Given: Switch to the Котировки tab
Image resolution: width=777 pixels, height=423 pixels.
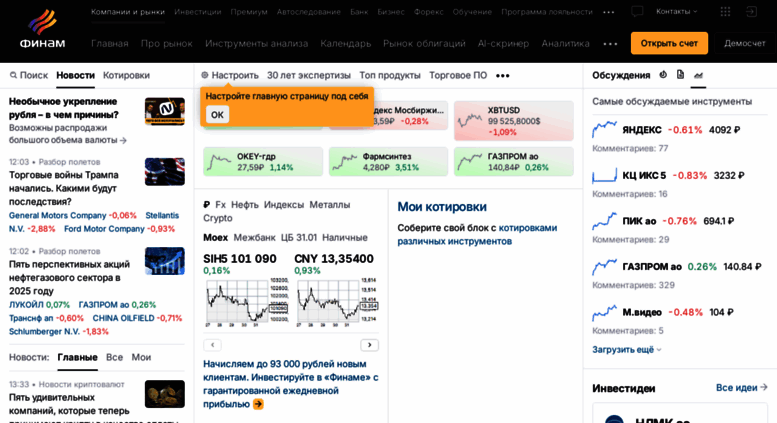Looking at the screenshot, I should click(126, 75).
